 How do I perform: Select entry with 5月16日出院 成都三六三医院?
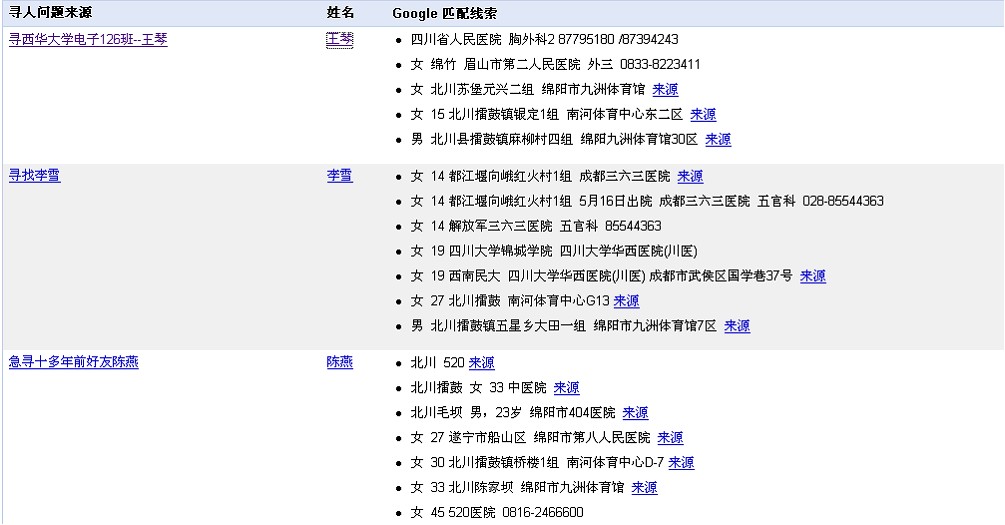tap(647, 201)
